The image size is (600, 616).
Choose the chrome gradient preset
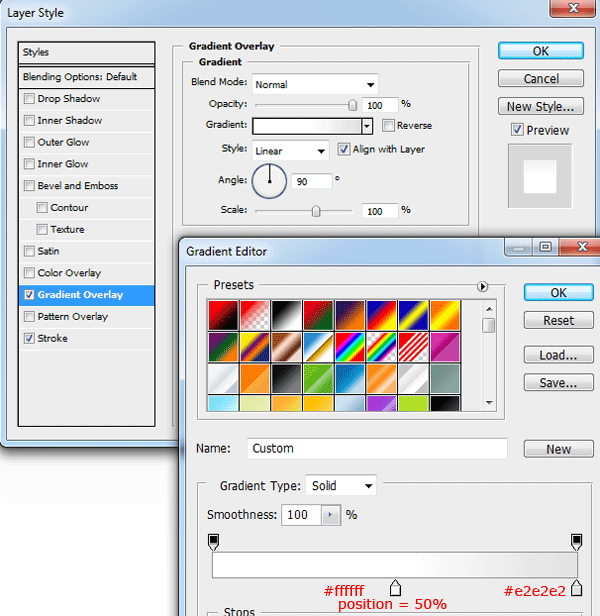(318, 347)
